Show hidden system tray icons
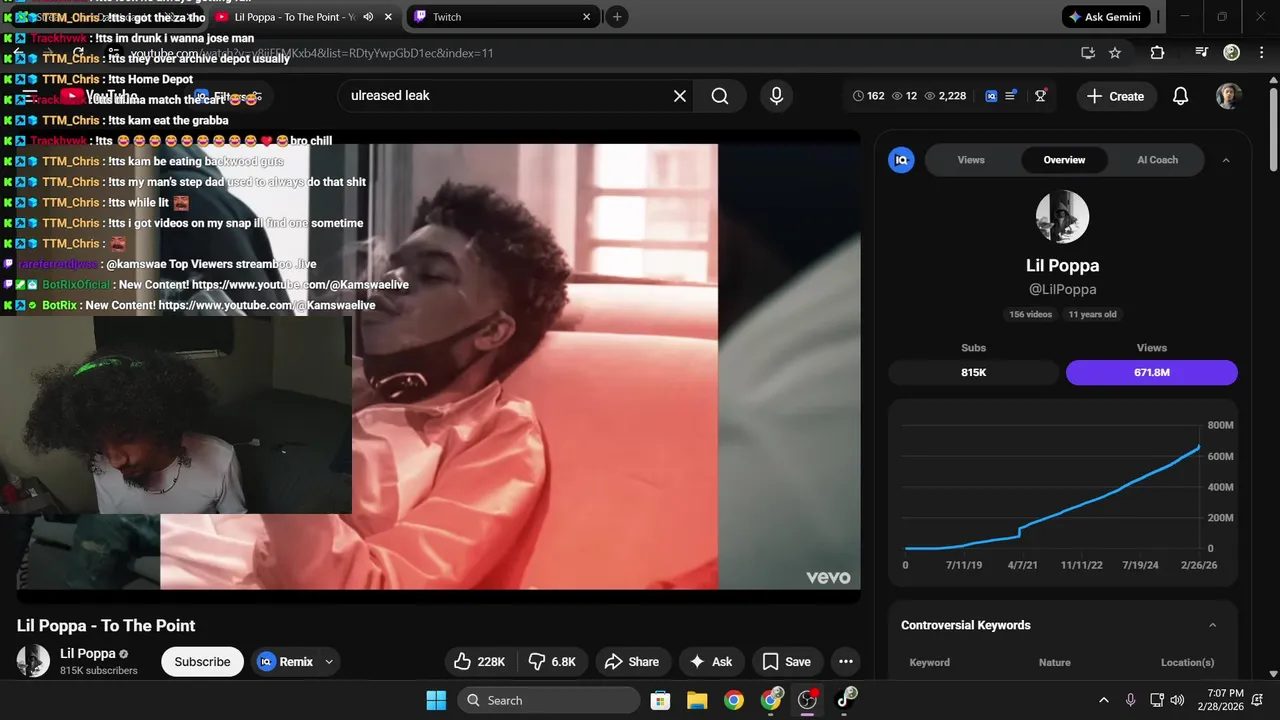The width and height of the screenshot is (1280, 720). click(1104, 700)
